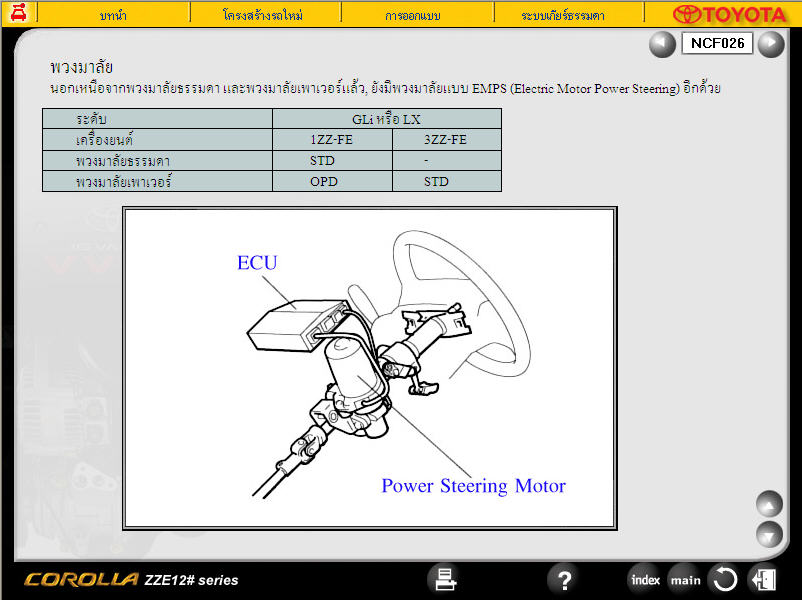Click the red car icon at top-left
Screen dimensions: 802x600
click(18, 13)
